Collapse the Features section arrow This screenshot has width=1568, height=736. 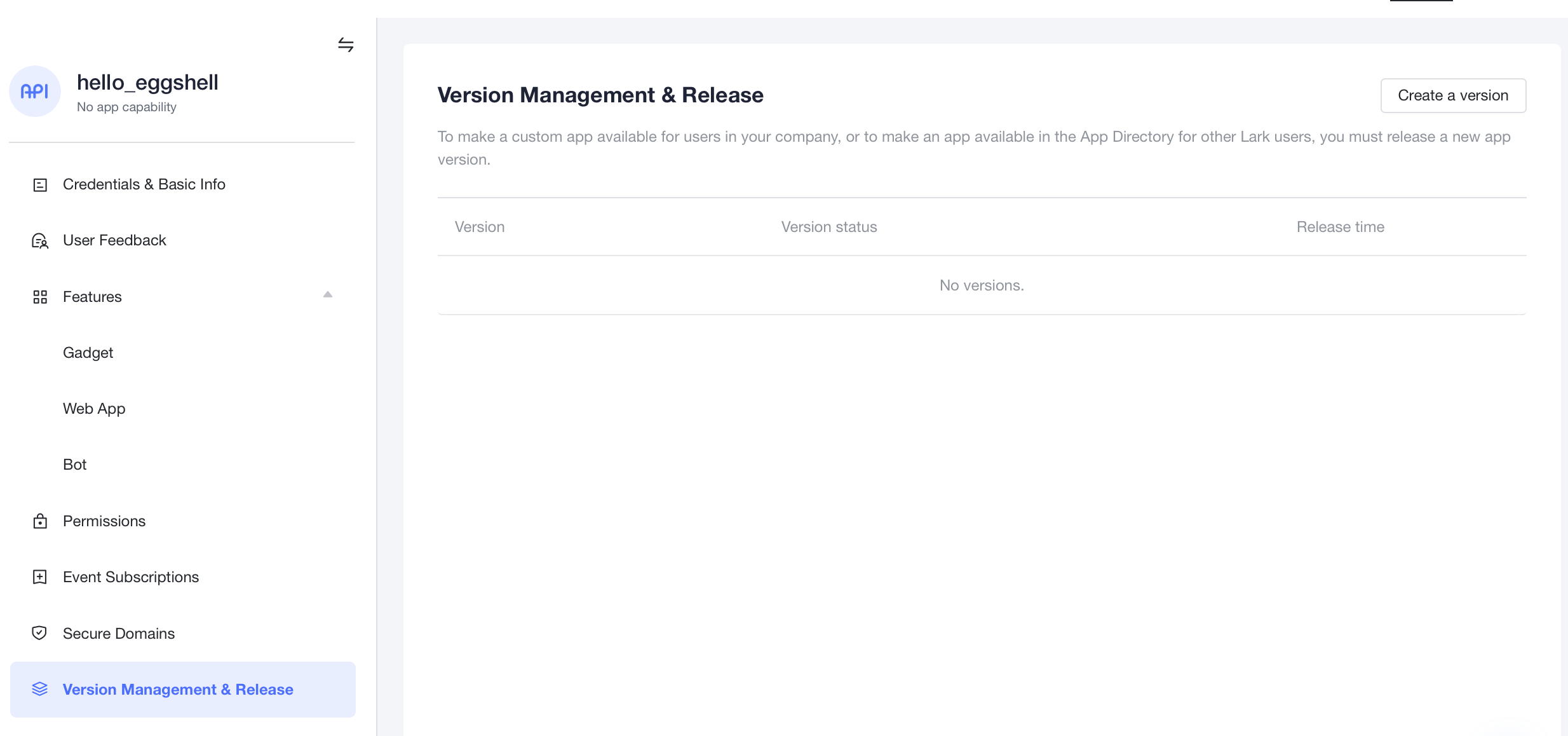[x=328, y=295]
